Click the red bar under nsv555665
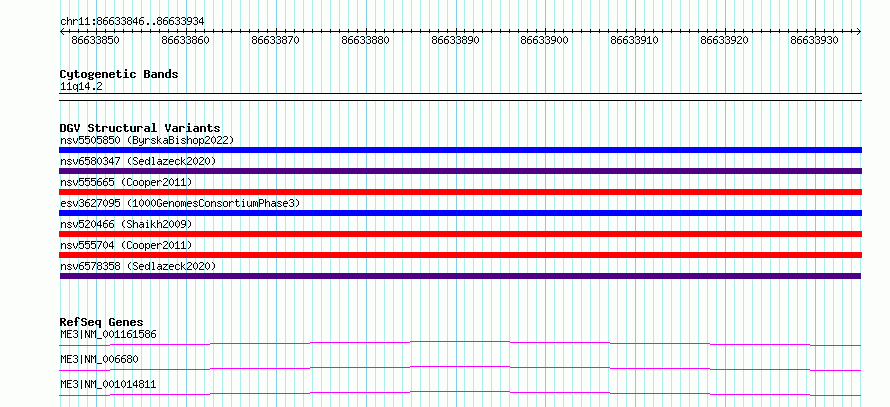Screen dimensions: 890x407 460,192
